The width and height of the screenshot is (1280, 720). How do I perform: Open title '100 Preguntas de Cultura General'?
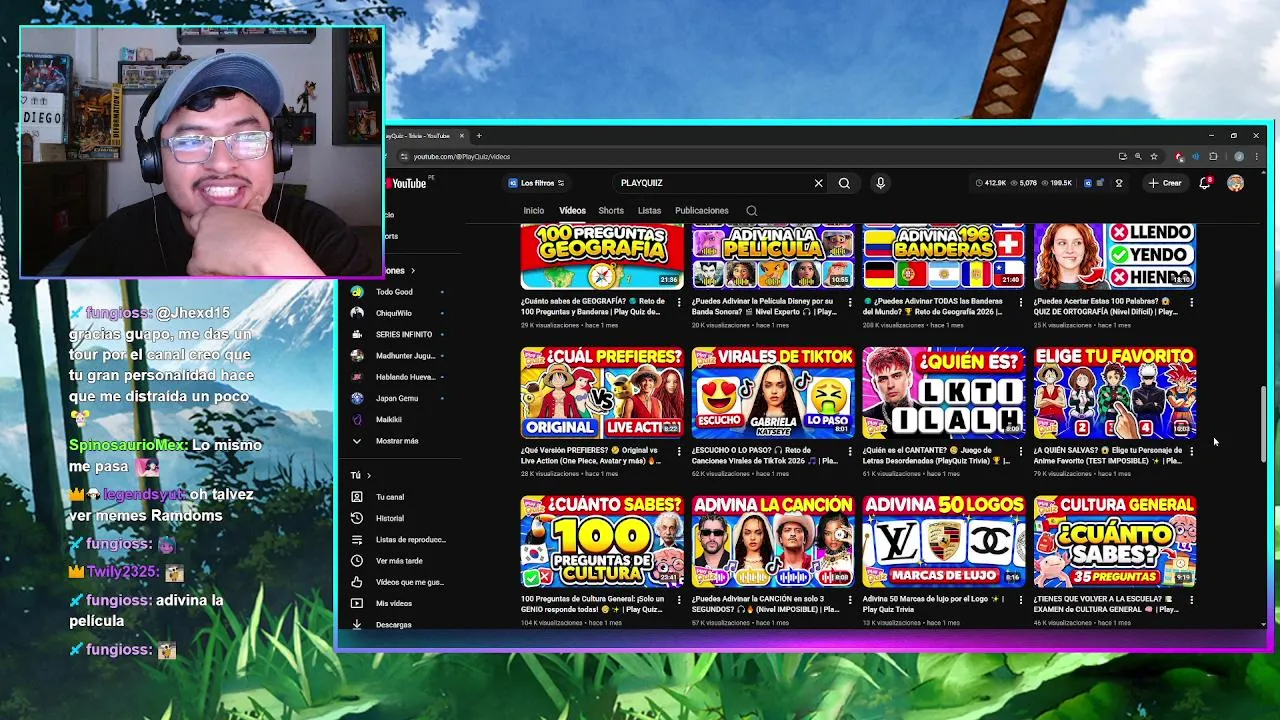[x=594, y=604]
